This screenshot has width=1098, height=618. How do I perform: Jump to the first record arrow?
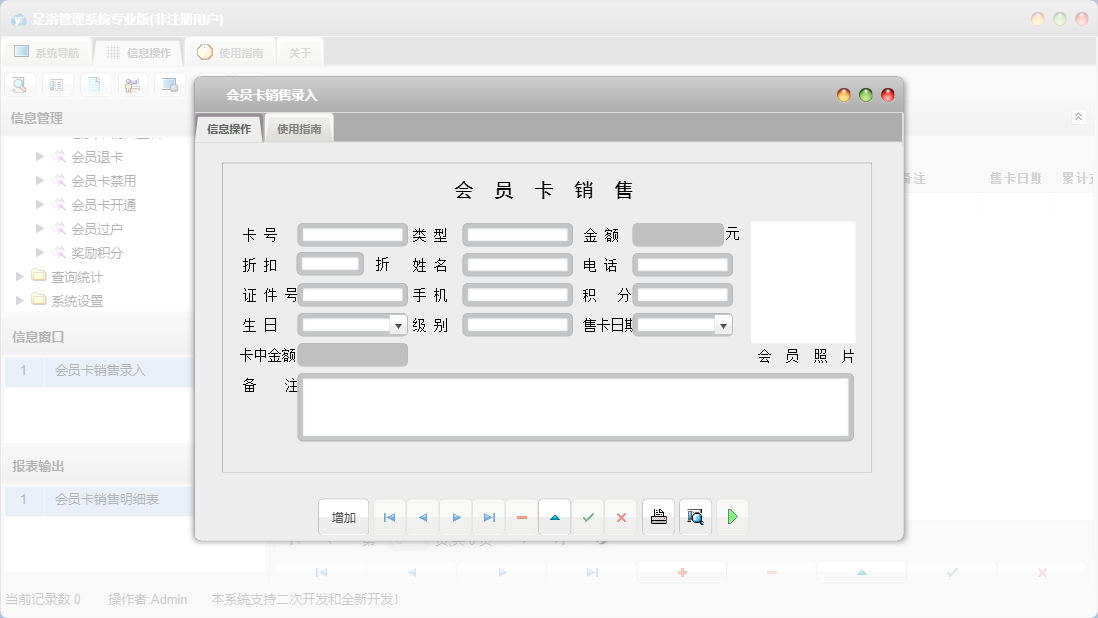coord(389,517)
